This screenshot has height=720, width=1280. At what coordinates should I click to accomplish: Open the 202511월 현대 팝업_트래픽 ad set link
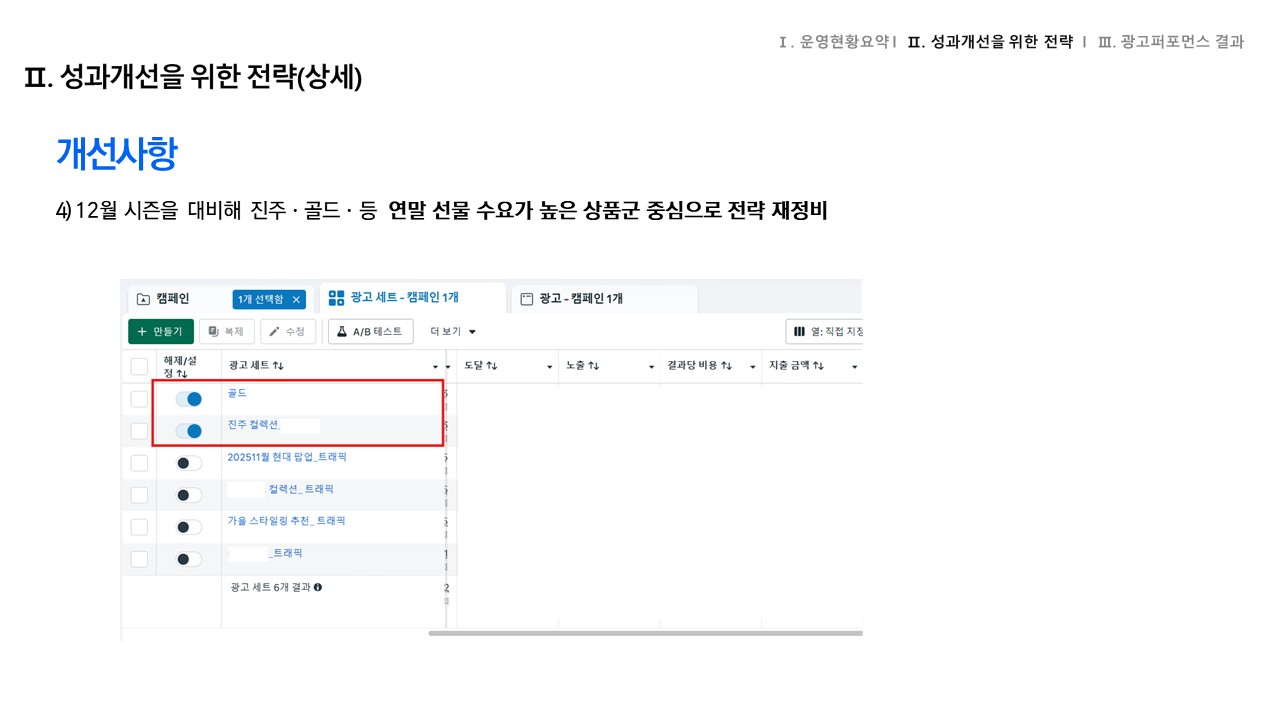tap(287, 457)
